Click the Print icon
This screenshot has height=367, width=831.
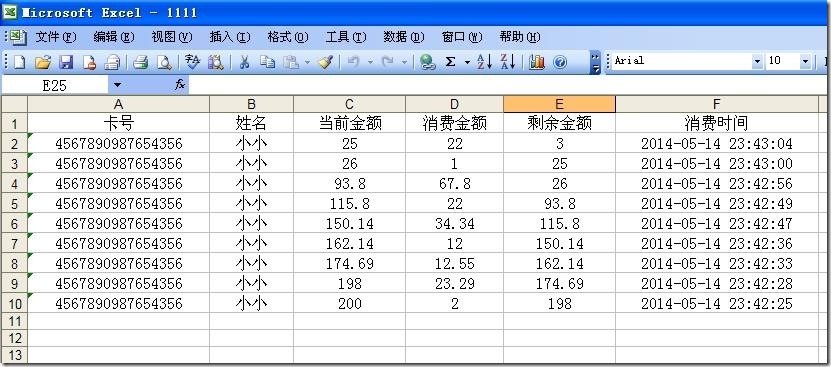[x=140, y=63]
